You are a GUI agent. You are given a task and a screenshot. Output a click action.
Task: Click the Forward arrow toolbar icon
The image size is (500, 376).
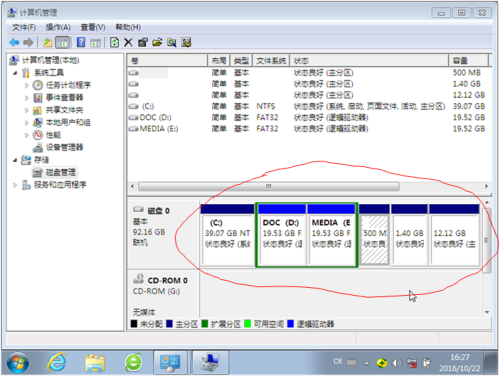tap(28, 42)
